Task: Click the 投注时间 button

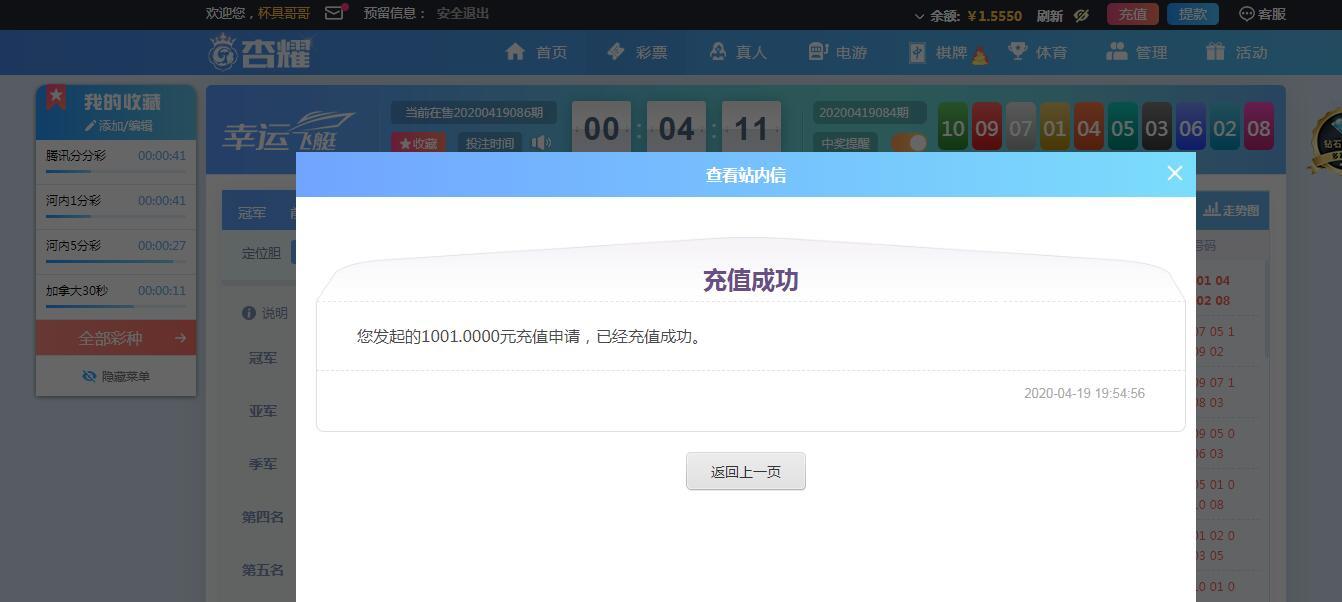Action: click(489, 143)
